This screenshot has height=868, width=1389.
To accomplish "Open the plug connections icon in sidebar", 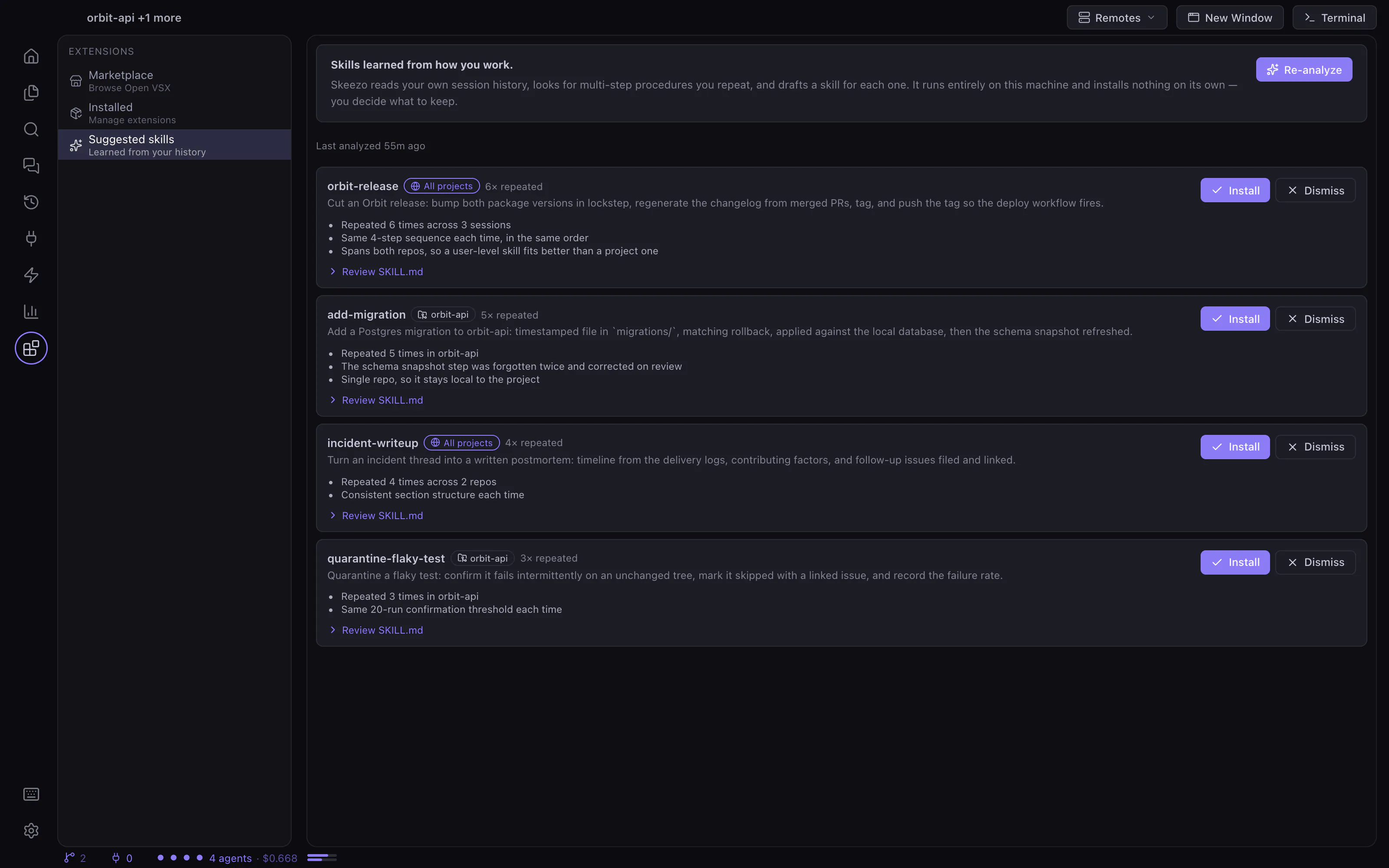I will tap(31, 238).
